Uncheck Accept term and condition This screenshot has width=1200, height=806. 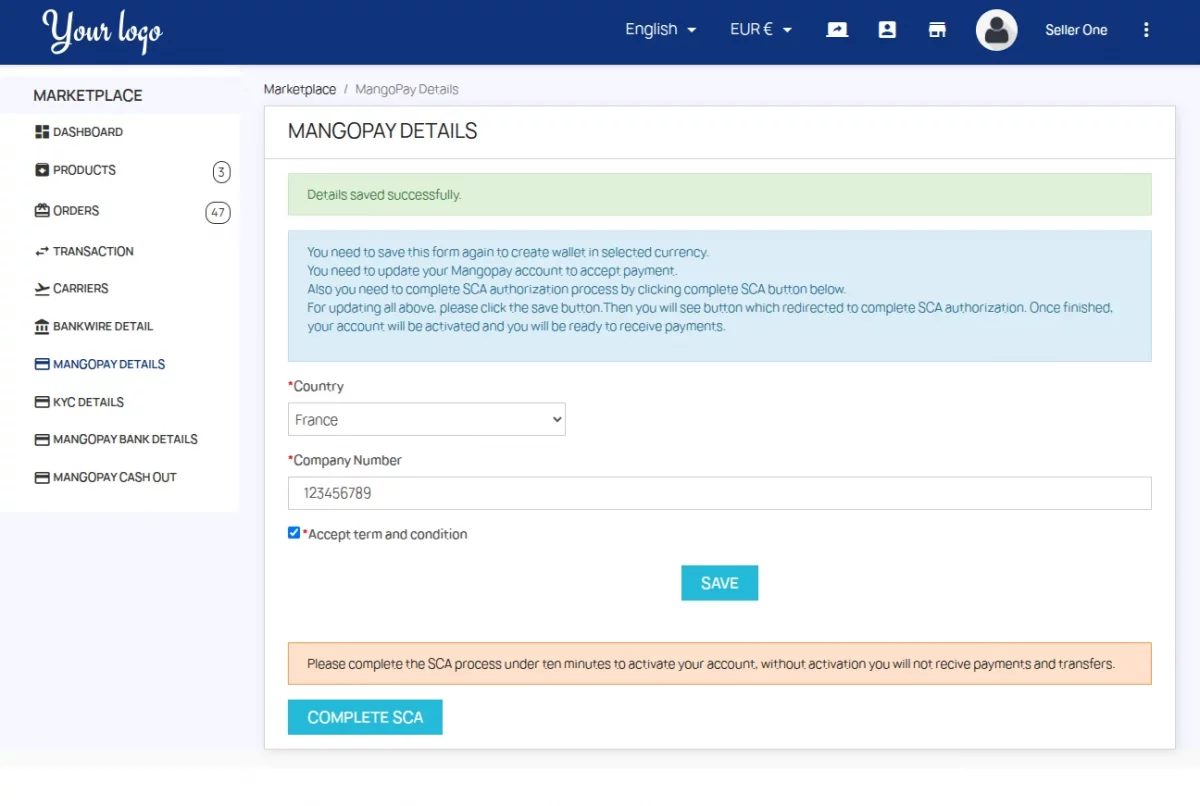click(x=293, y=532)
